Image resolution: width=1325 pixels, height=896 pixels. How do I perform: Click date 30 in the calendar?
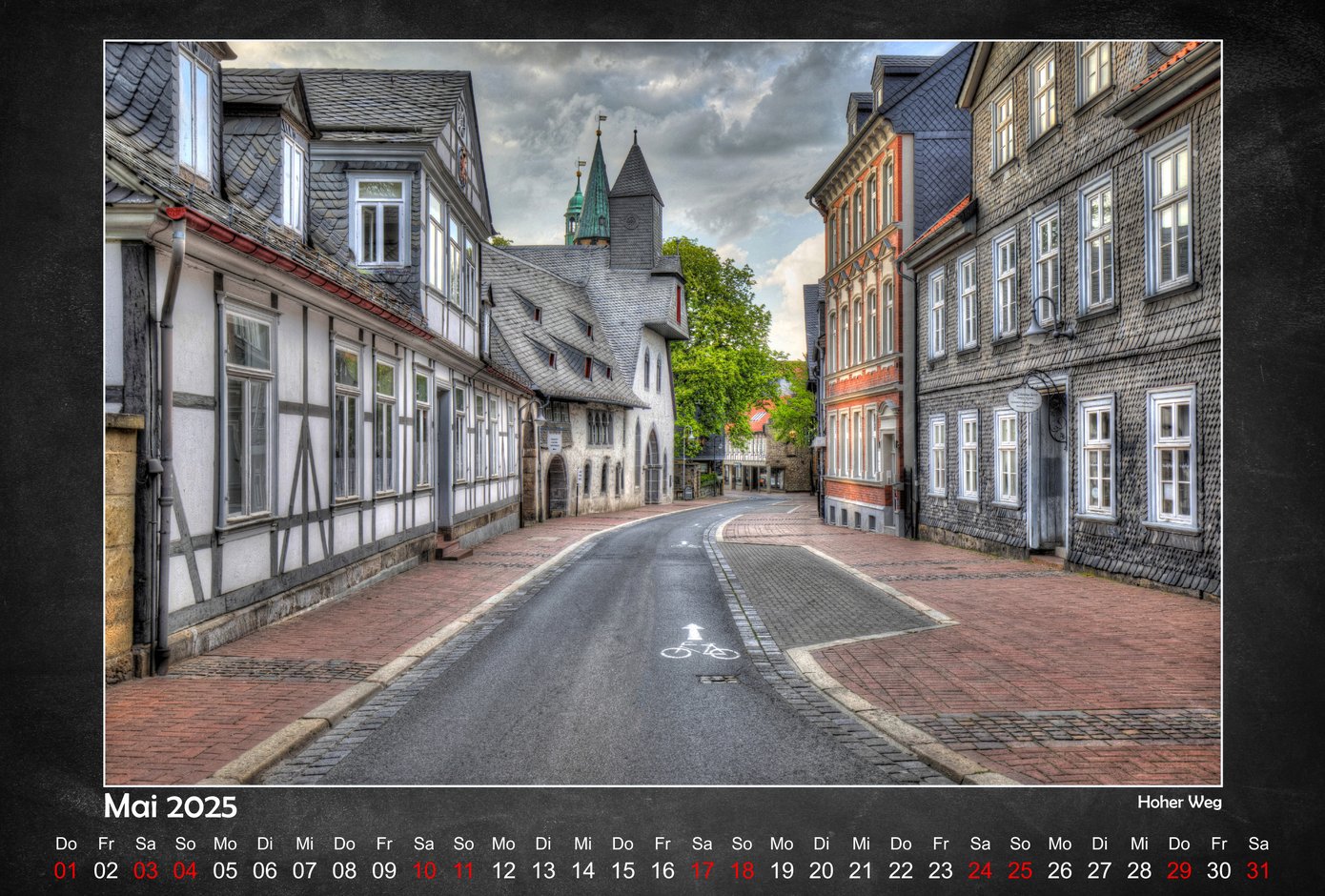[1219, 870]
